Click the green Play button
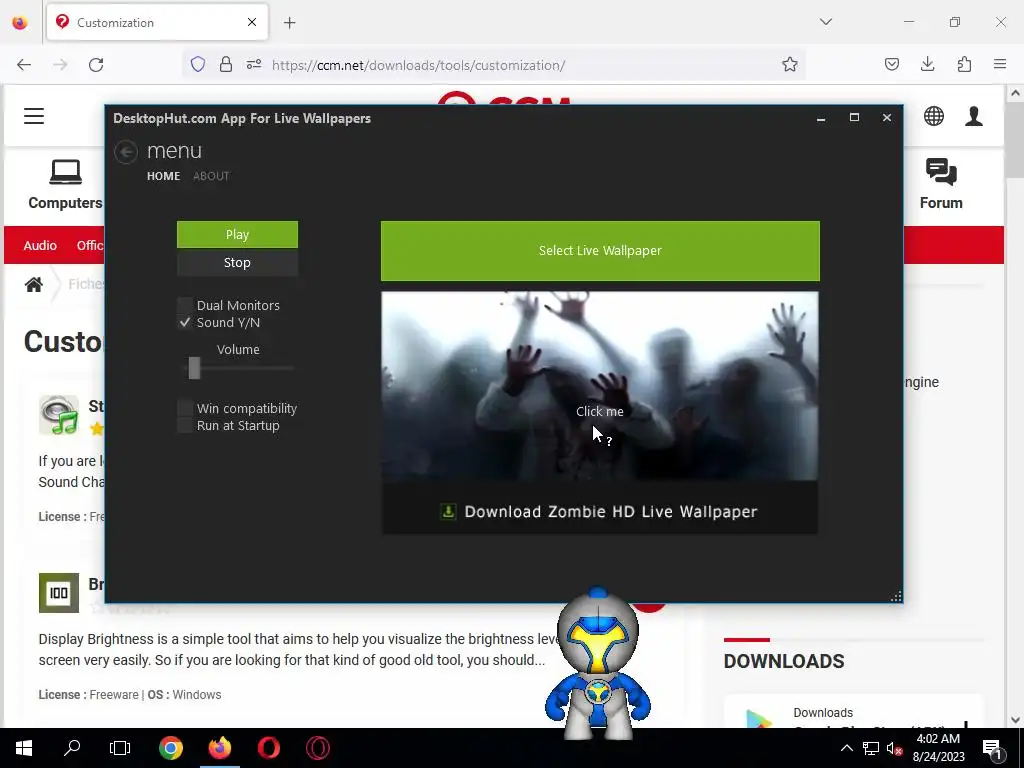 click(x=237, y=234)
